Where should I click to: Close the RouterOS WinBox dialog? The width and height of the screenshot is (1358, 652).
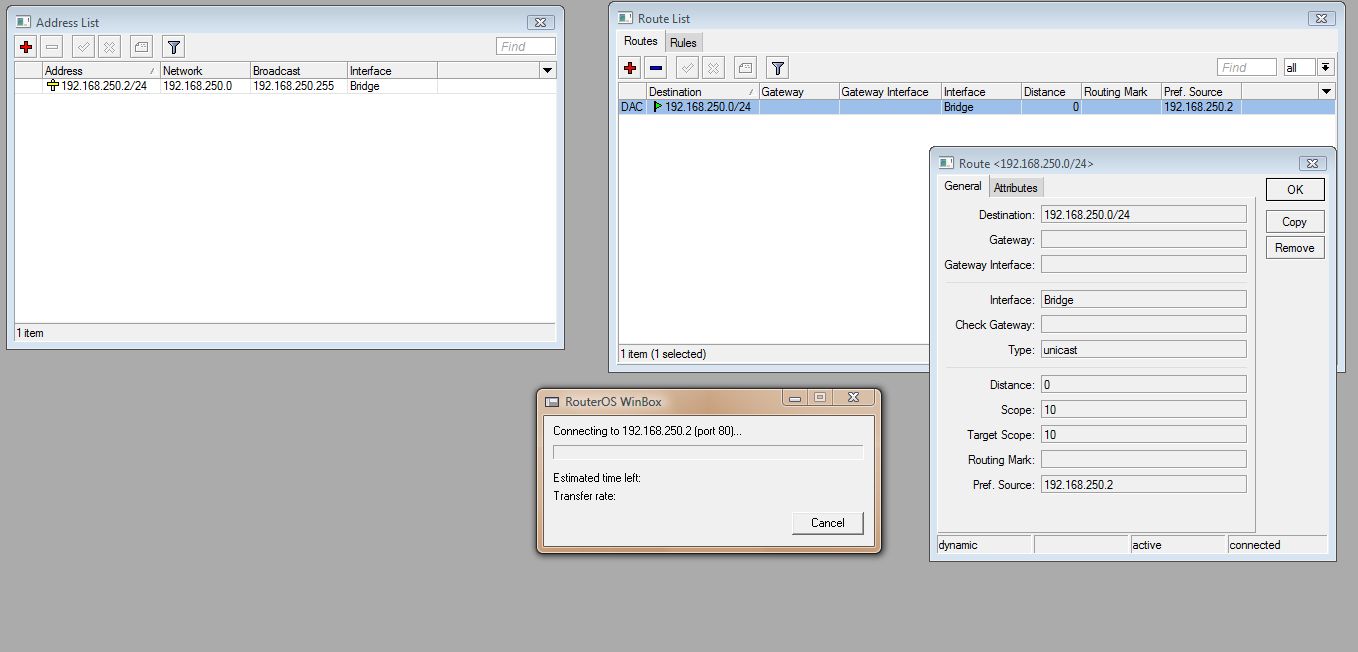click(853, 398)
